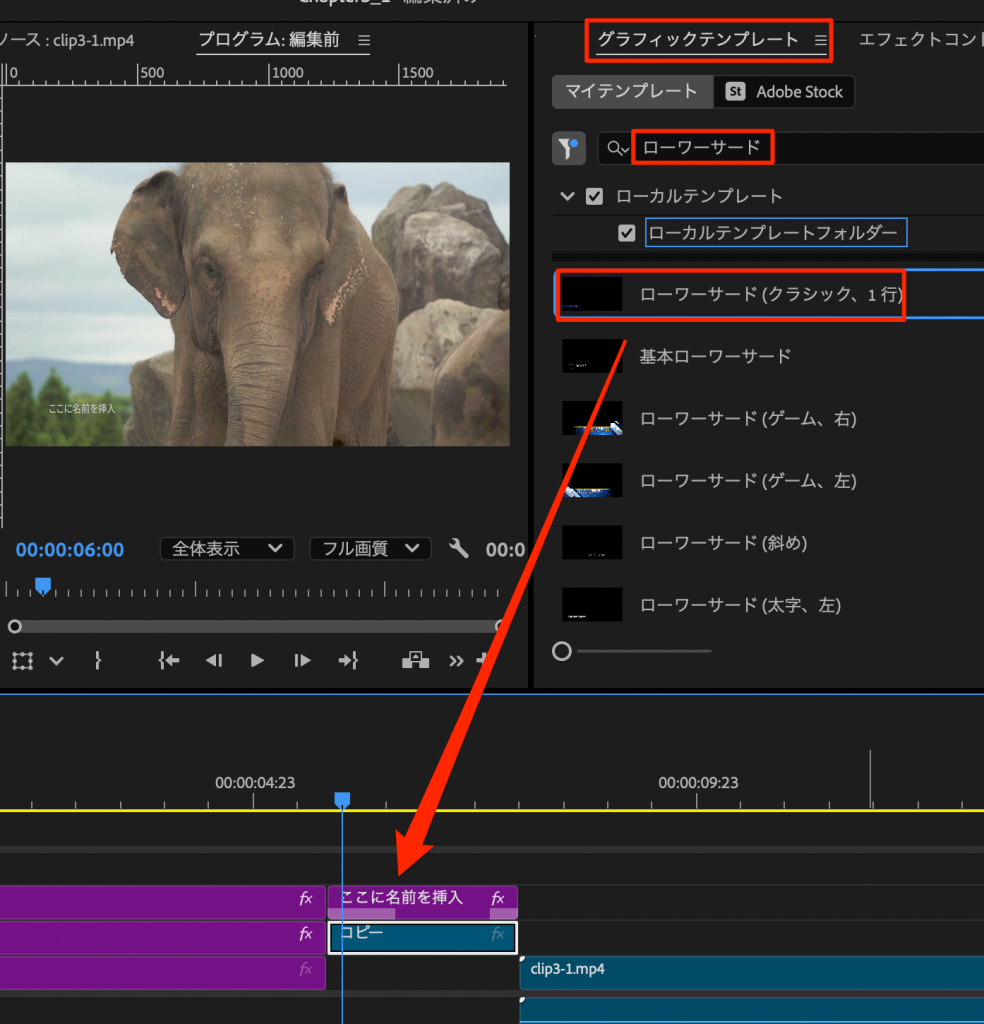Select the 基本ローワーサード template

pyautogui.click(x=715, y=356)
